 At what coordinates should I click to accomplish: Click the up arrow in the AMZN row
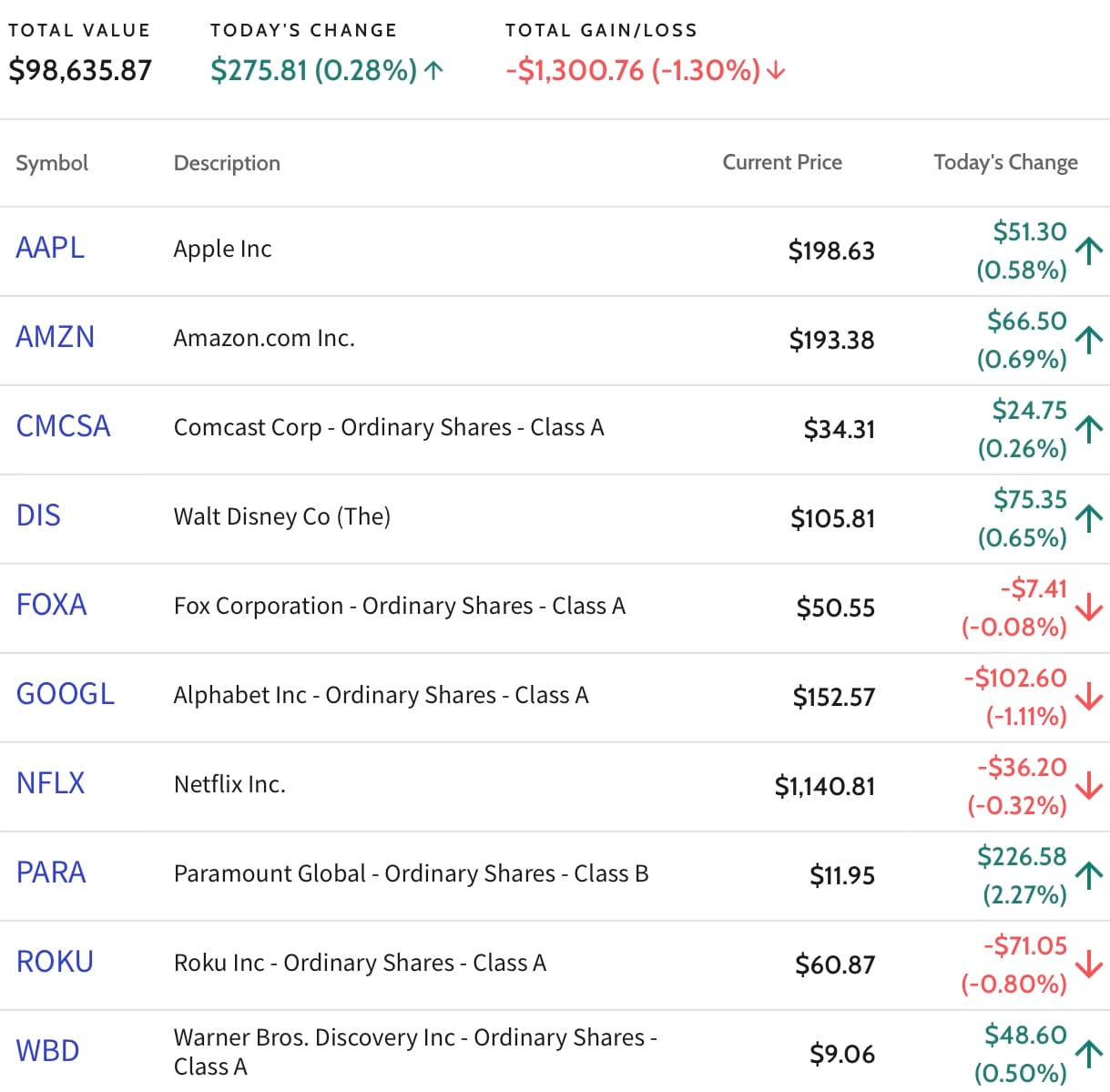coord(1089,339)
